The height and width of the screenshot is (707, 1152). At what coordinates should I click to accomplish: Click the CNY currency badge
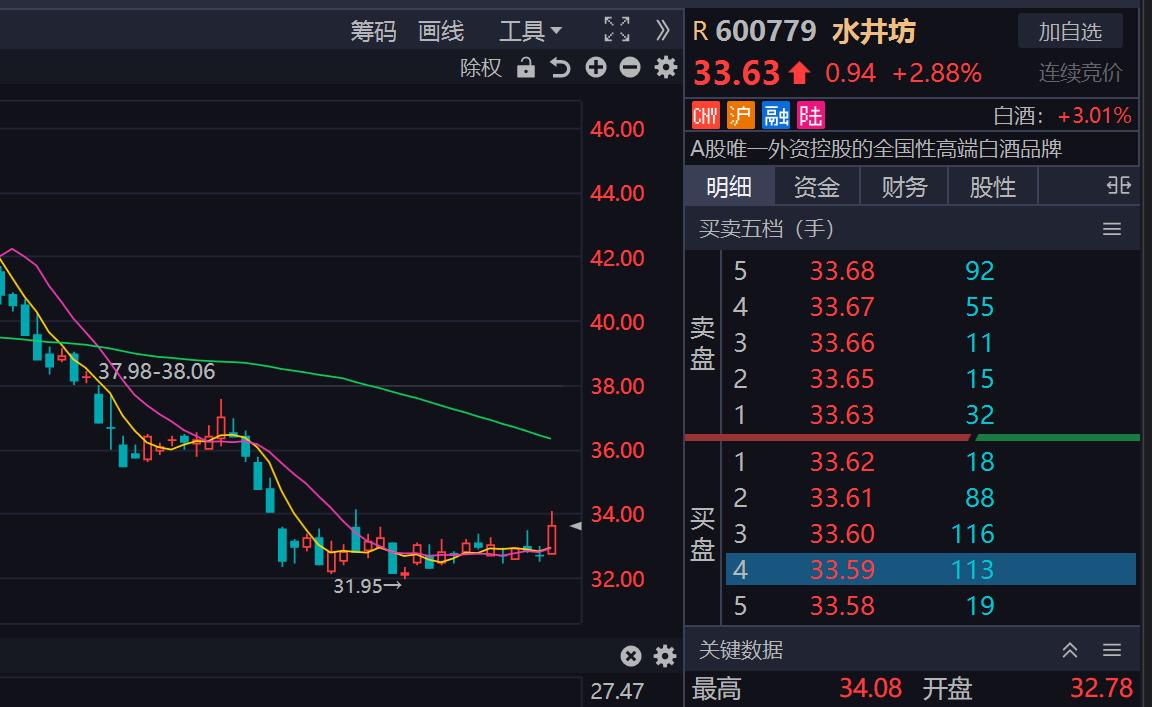tap(705, 115)
